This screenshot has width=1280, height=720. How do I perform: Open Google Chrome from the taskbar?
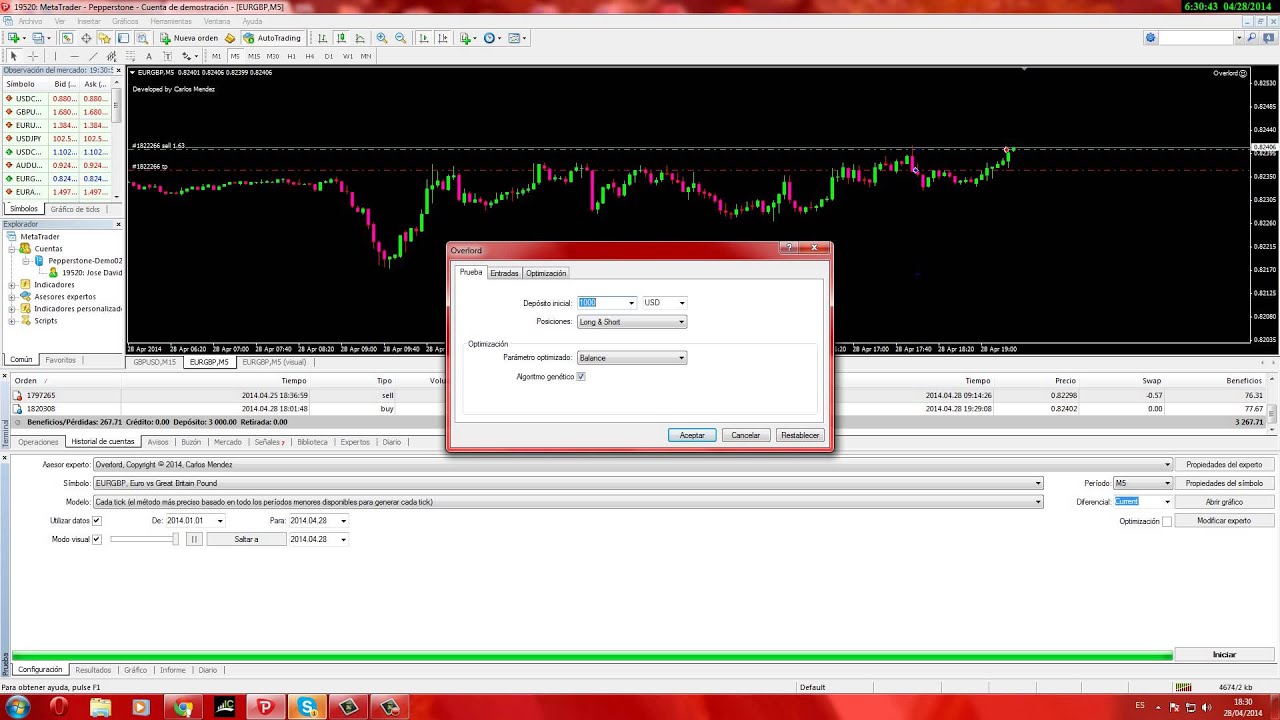182,707
